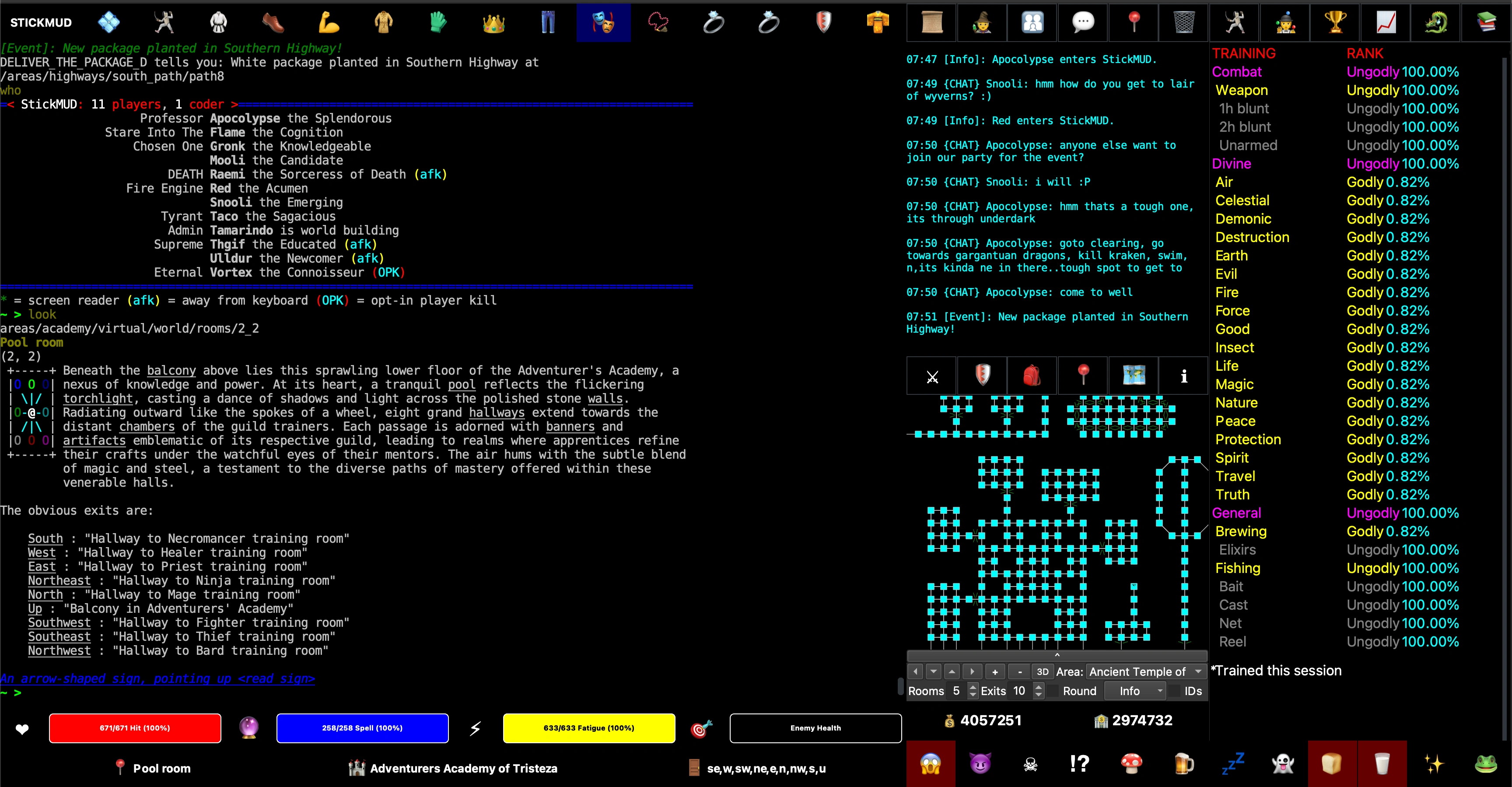Open the speech bubble chat tab

click(x=1083, y=23)
